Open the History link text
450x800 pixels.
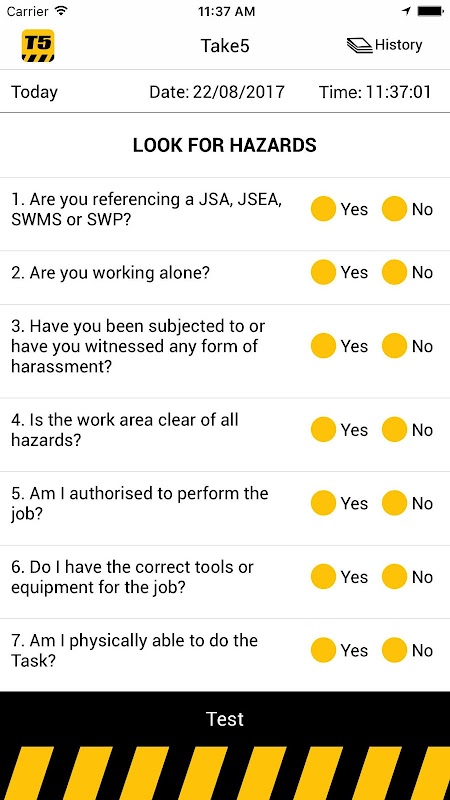[398, 45]
